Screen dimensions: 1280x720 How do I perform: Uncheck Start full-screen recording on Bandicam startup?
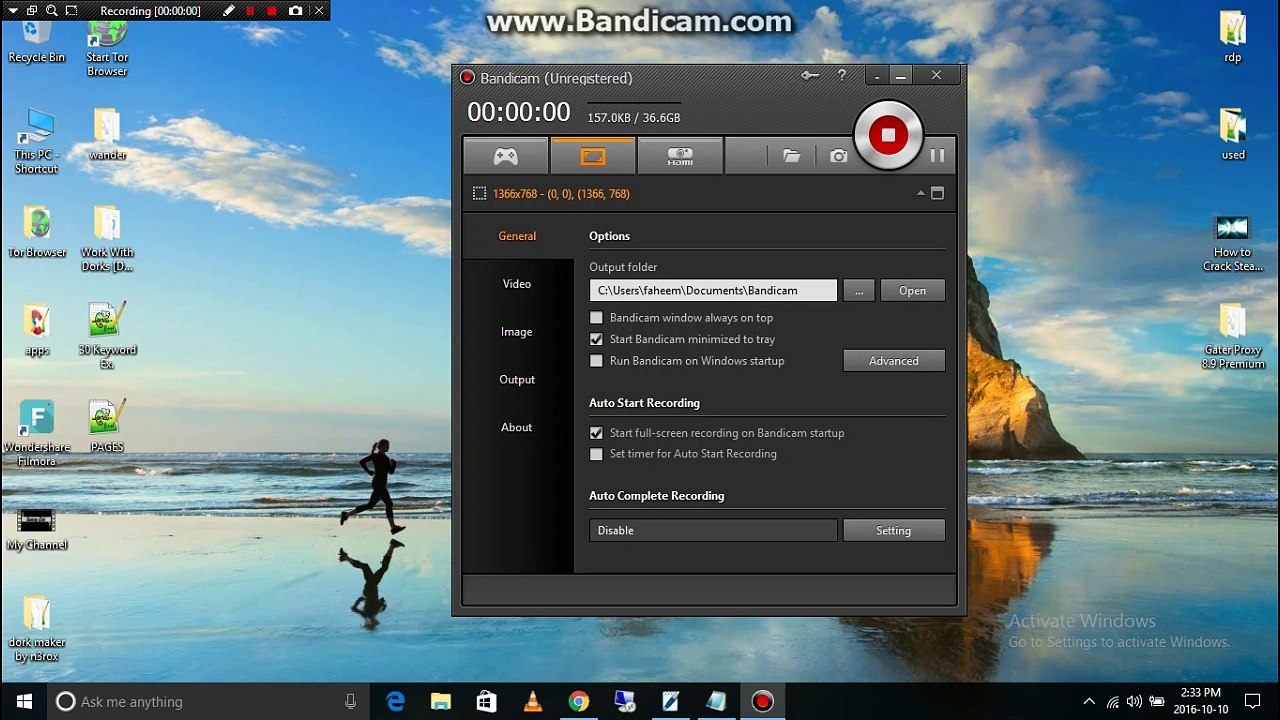(596, 433)
